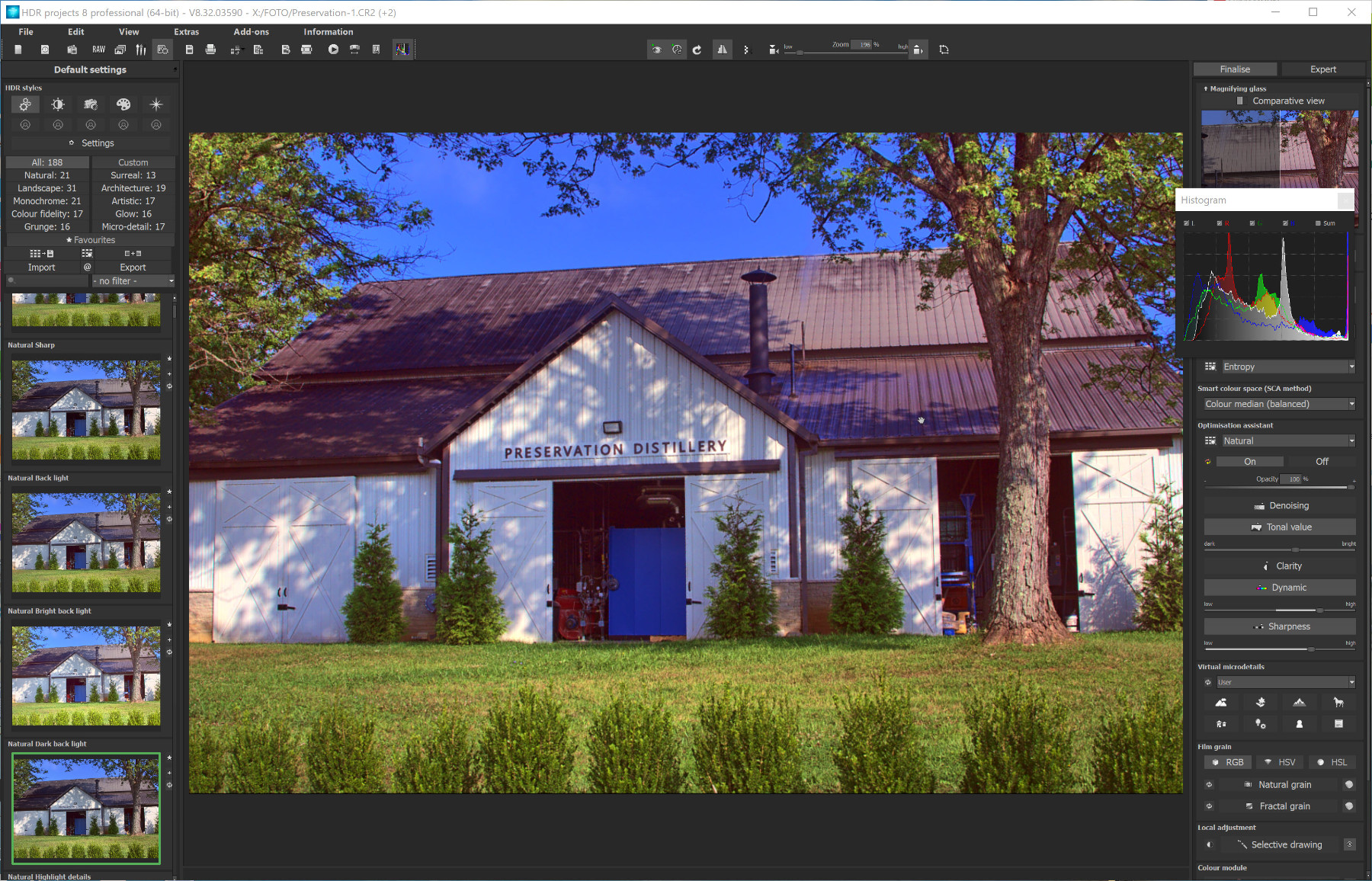Toggle the B channel checkbox in Histogram
The height and width of the screenshot is (881, 1372).
click(1285, 223)
